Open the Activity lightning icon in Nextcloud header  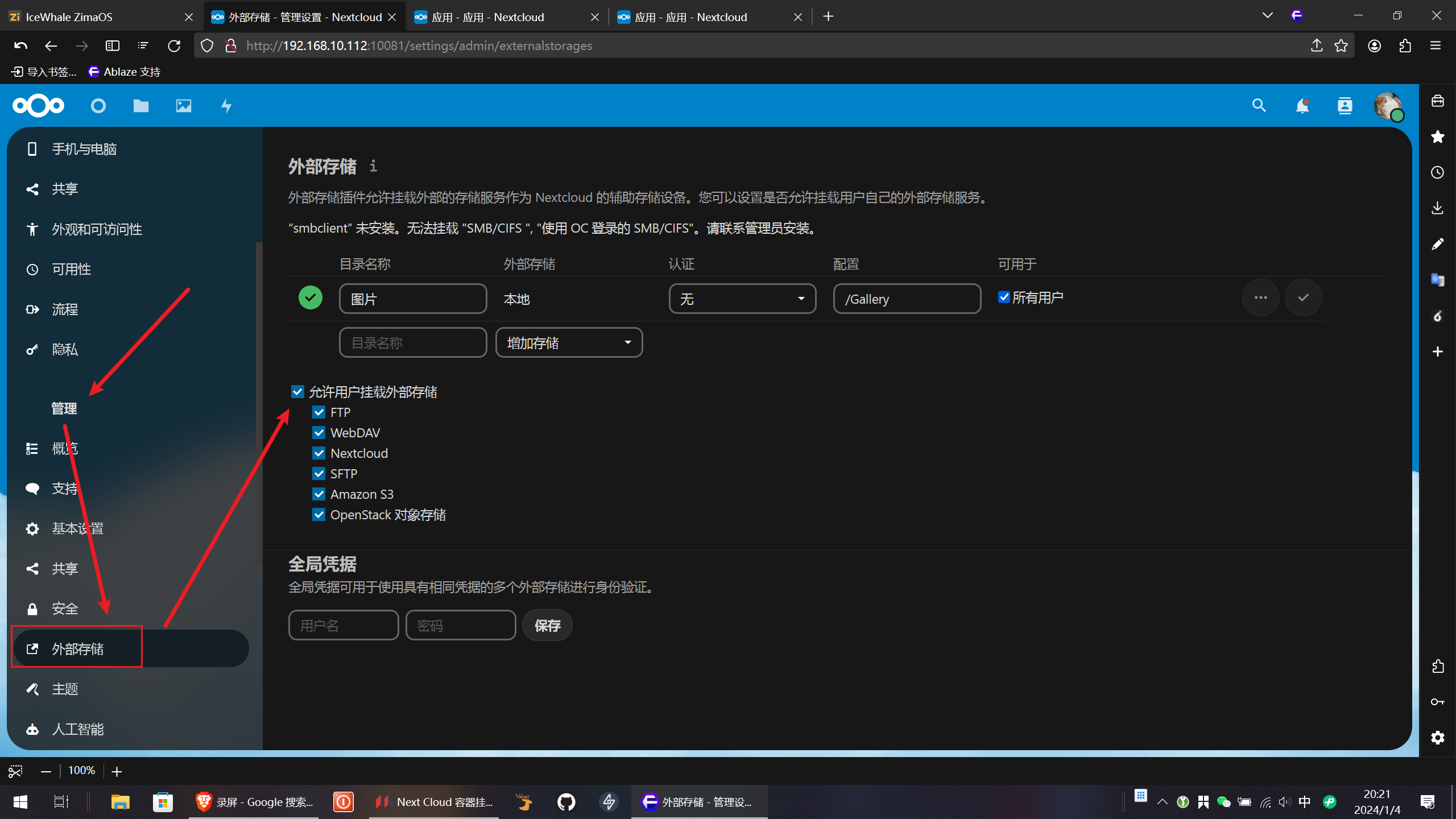(226, 106)
